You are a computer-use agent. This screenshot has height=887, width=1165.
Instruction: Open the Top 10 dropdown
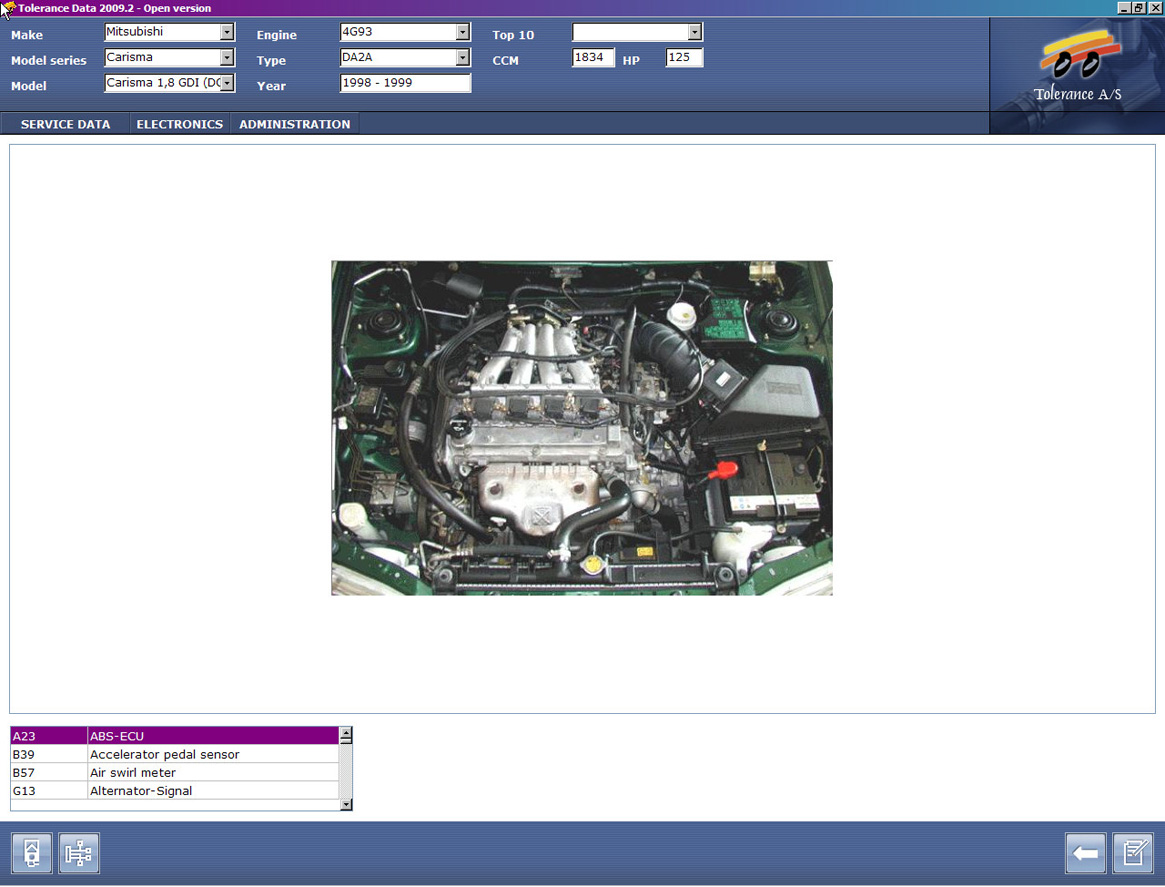coord(694,32)
